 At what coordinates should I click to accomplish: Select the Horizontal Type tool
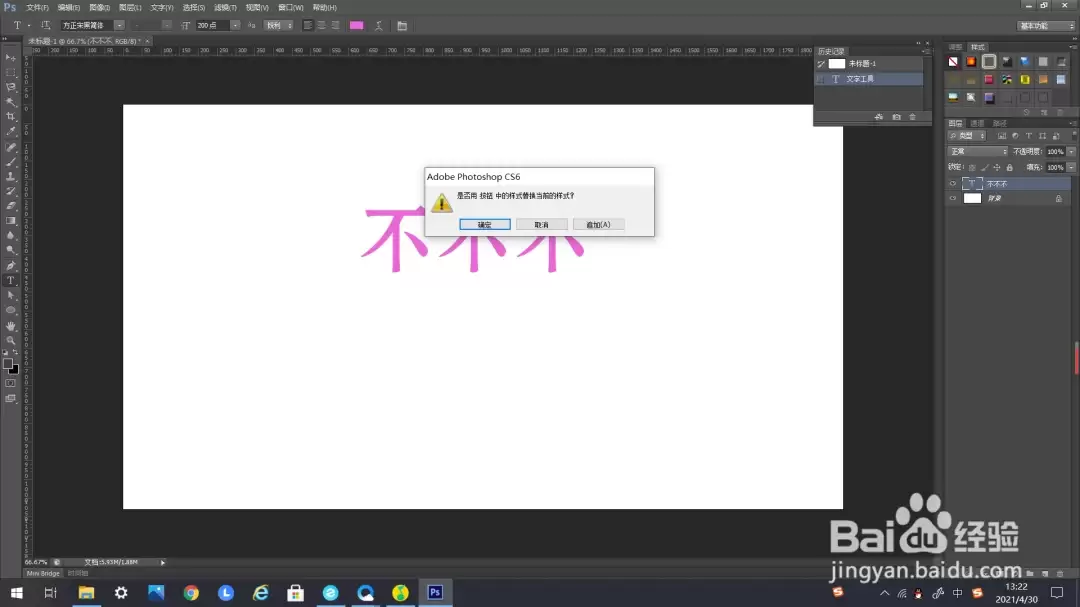(10, 280)
